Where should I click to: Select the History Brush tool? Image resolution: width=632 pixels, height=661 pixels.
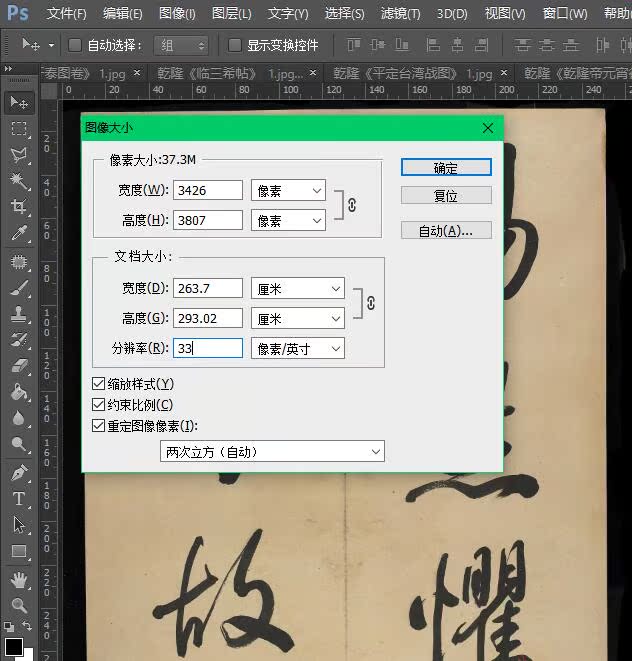[x=19, y=340]
